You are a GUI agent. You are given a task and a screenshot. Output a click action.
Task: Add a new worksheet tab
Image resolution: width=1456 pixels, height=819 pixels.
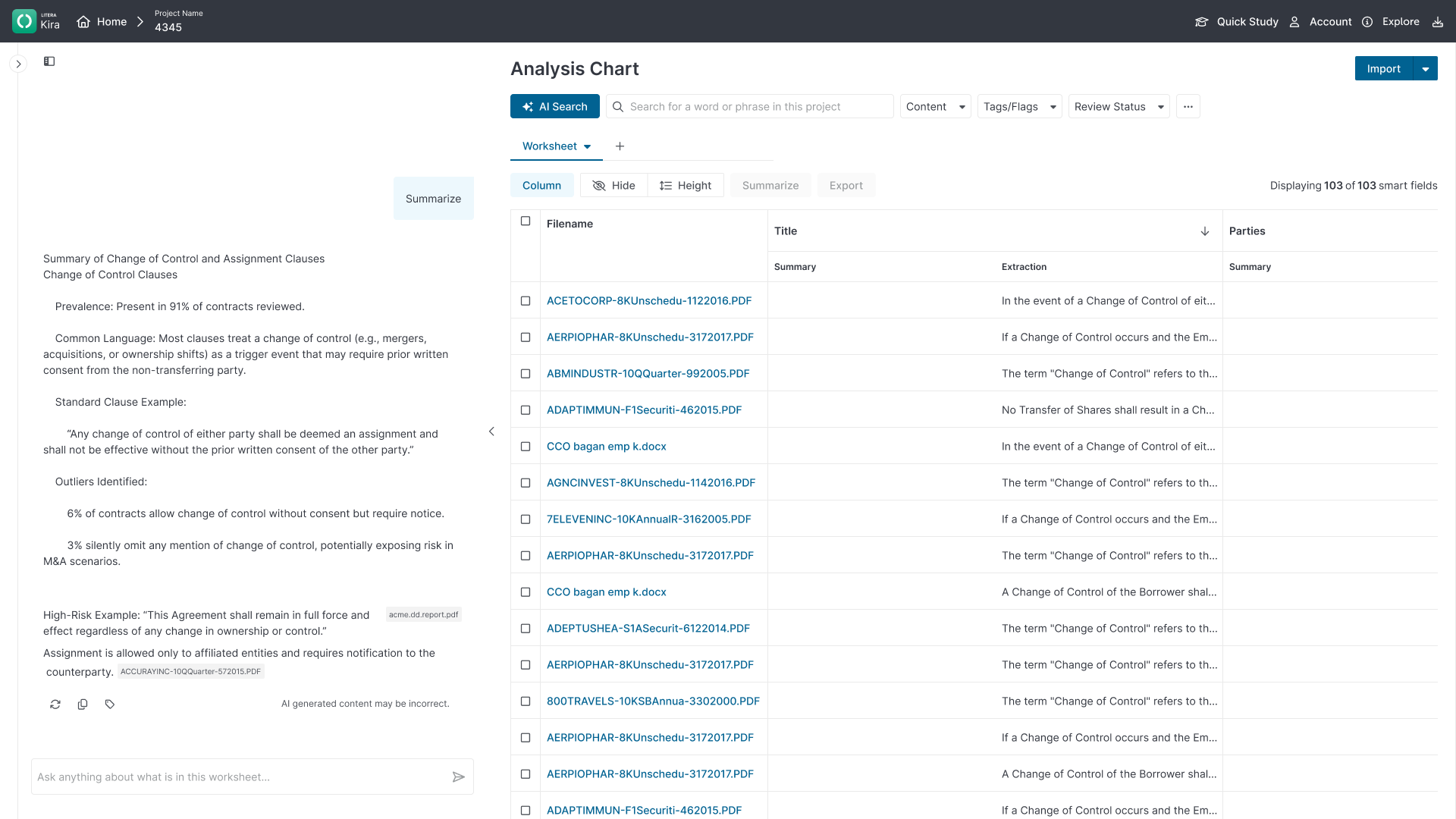(x=620, y=146)
